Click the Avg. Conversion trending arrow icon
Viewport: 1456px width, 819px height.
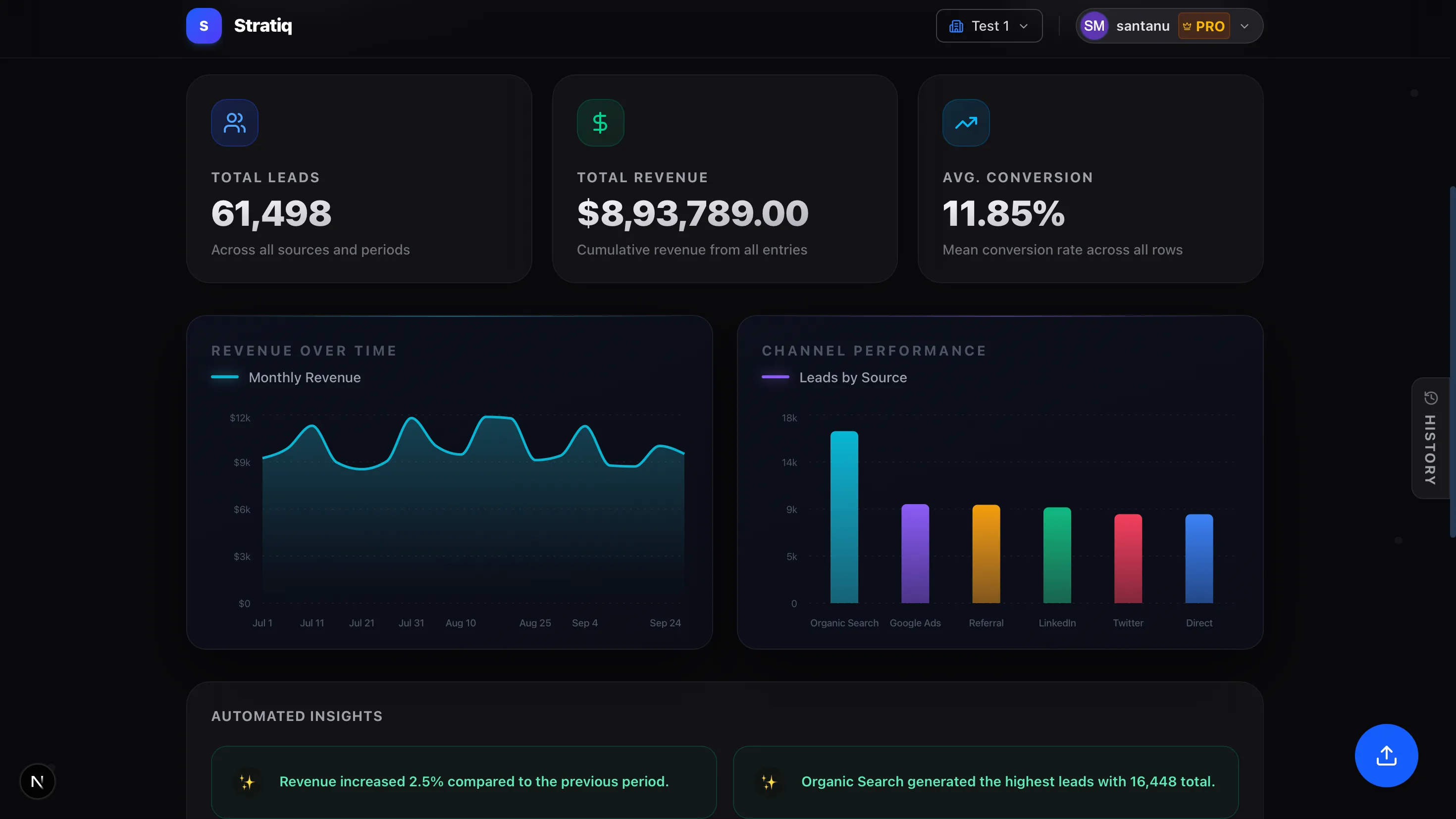pyautogui.click(x=966, y=123)
